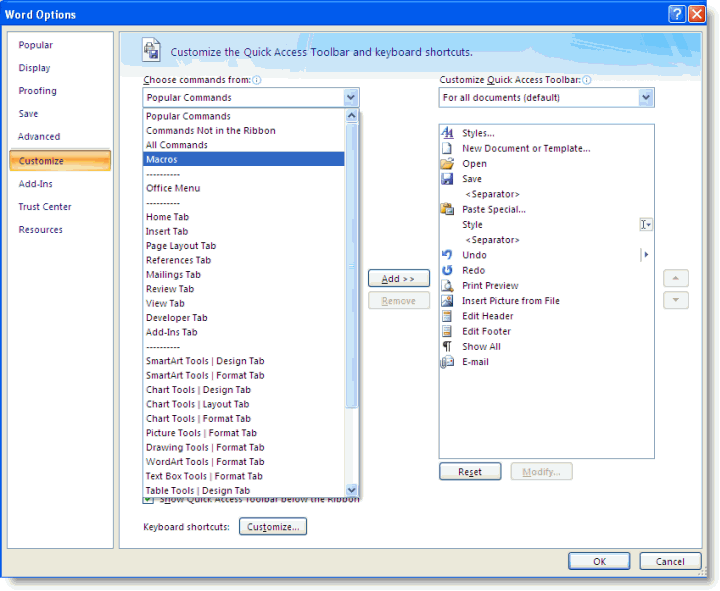Click the Show All paragraph mark icon
Screen dimensions: 720x591
447,346
